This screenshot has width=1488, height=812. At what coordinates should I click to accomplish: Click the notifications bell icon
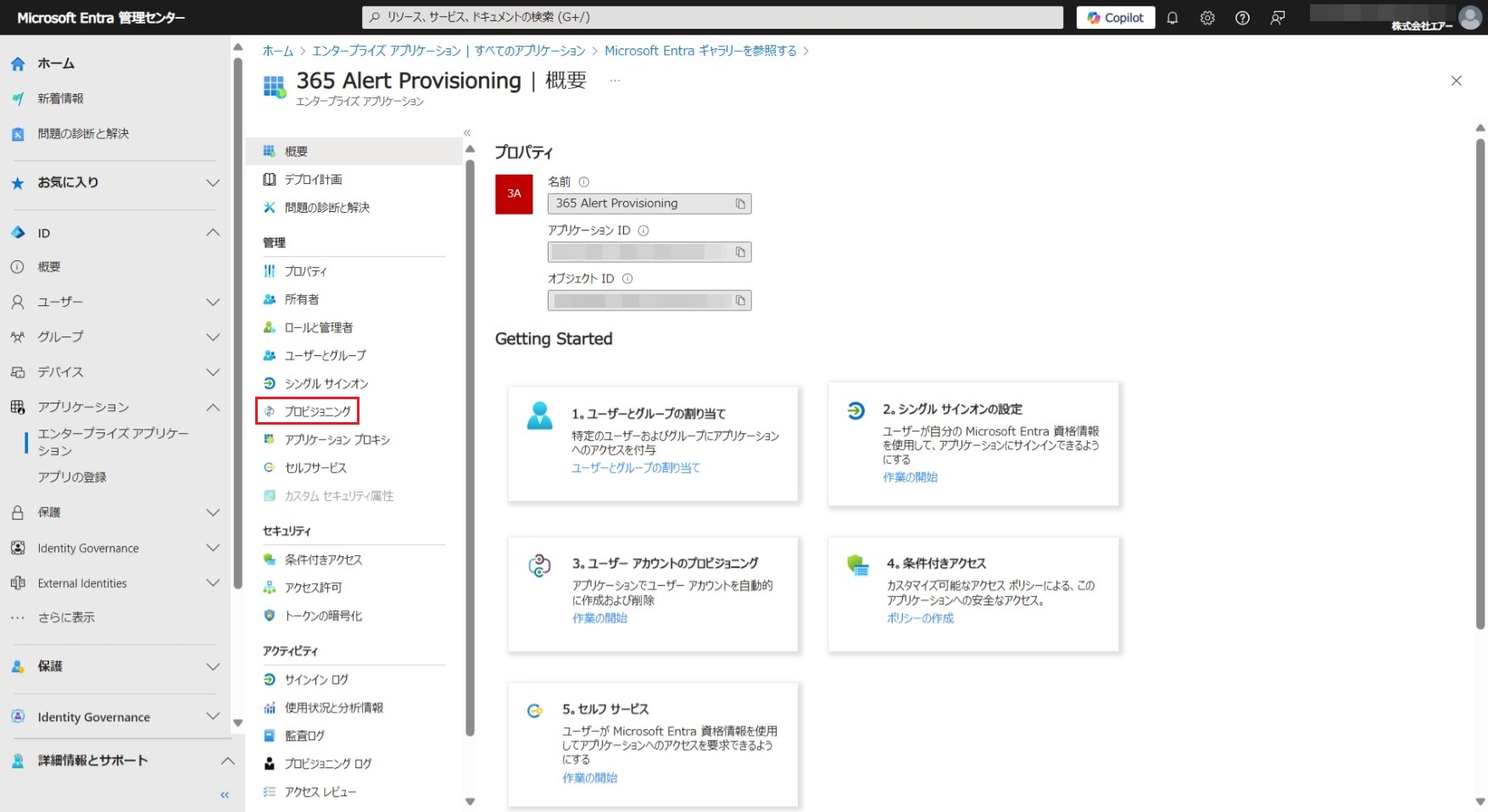point(1173,18)
